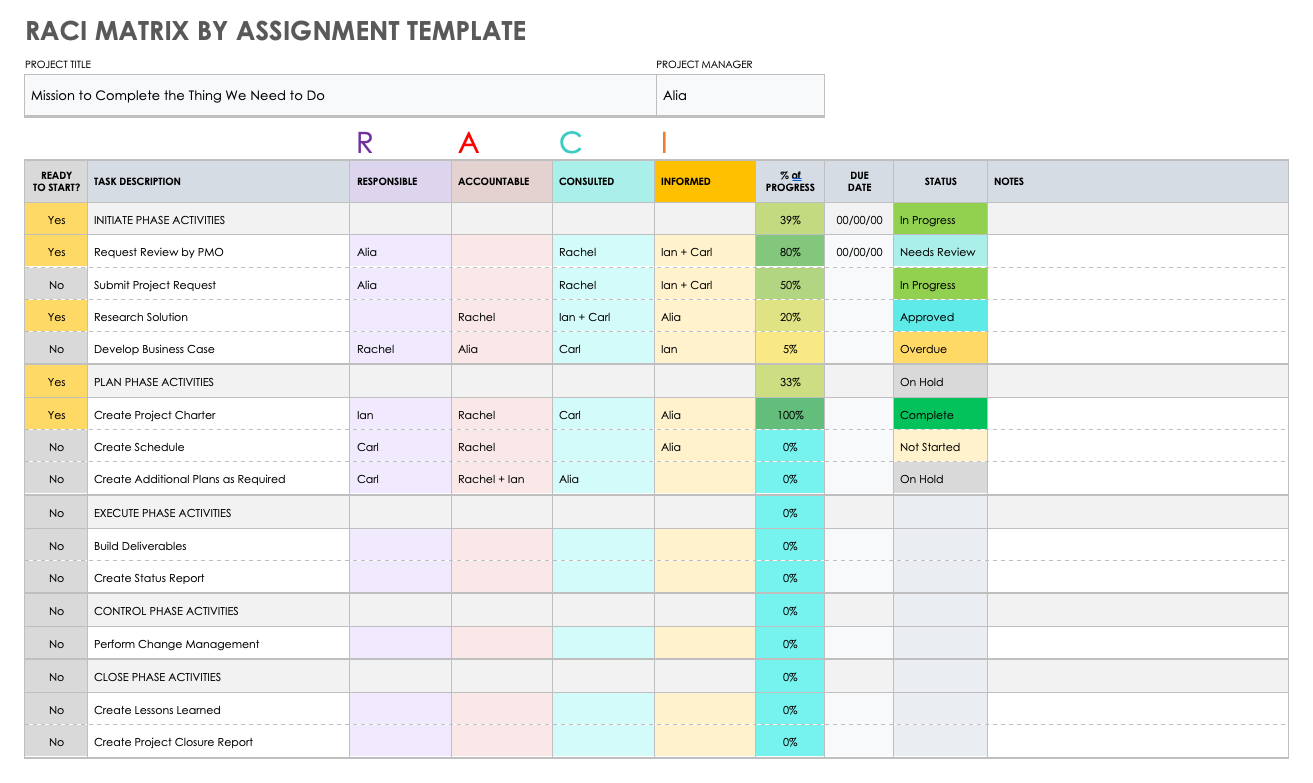Select the INFORMED column header
Image resolution: width=1313 pixels, height=783 pixels.
coord(704,182)
